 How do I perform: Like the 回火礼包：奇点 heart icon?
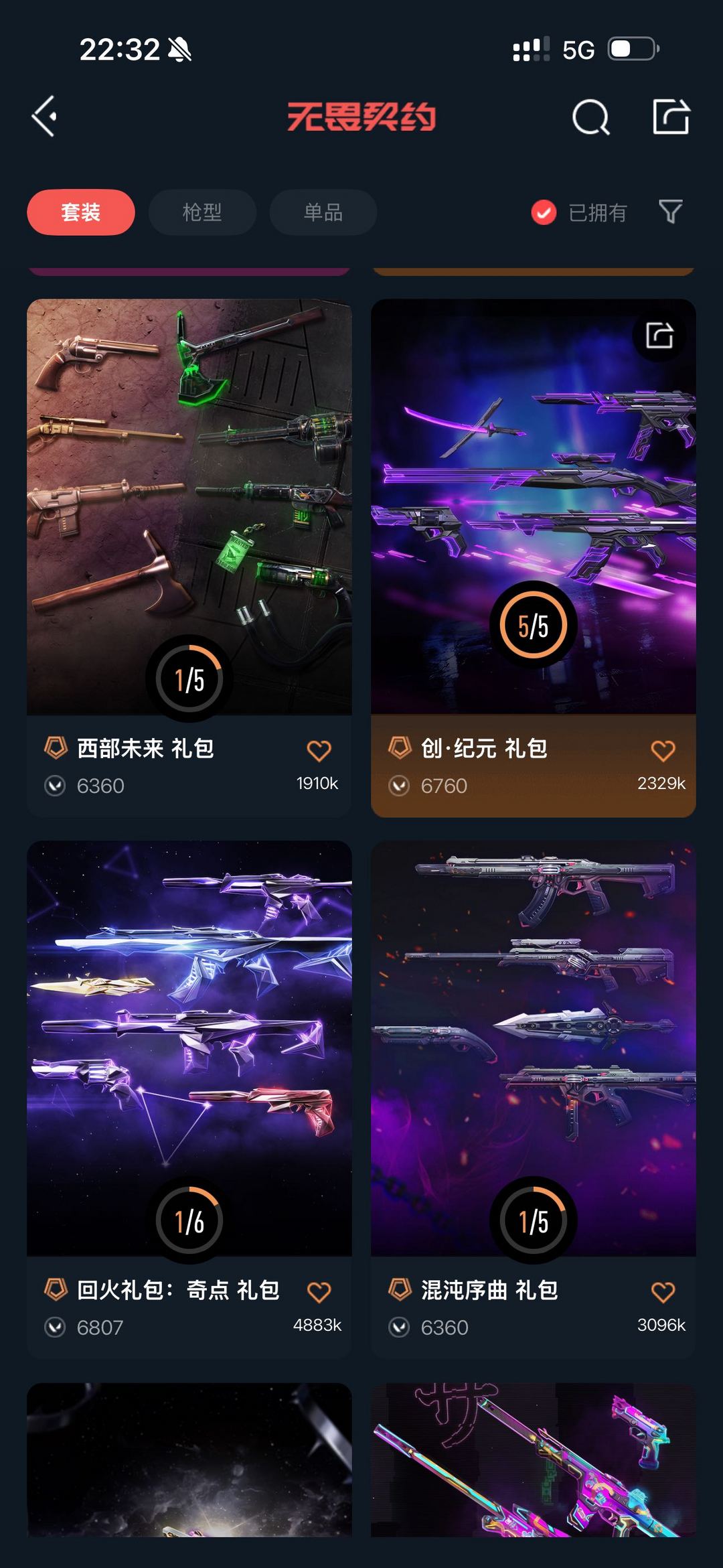(319, 1292)
